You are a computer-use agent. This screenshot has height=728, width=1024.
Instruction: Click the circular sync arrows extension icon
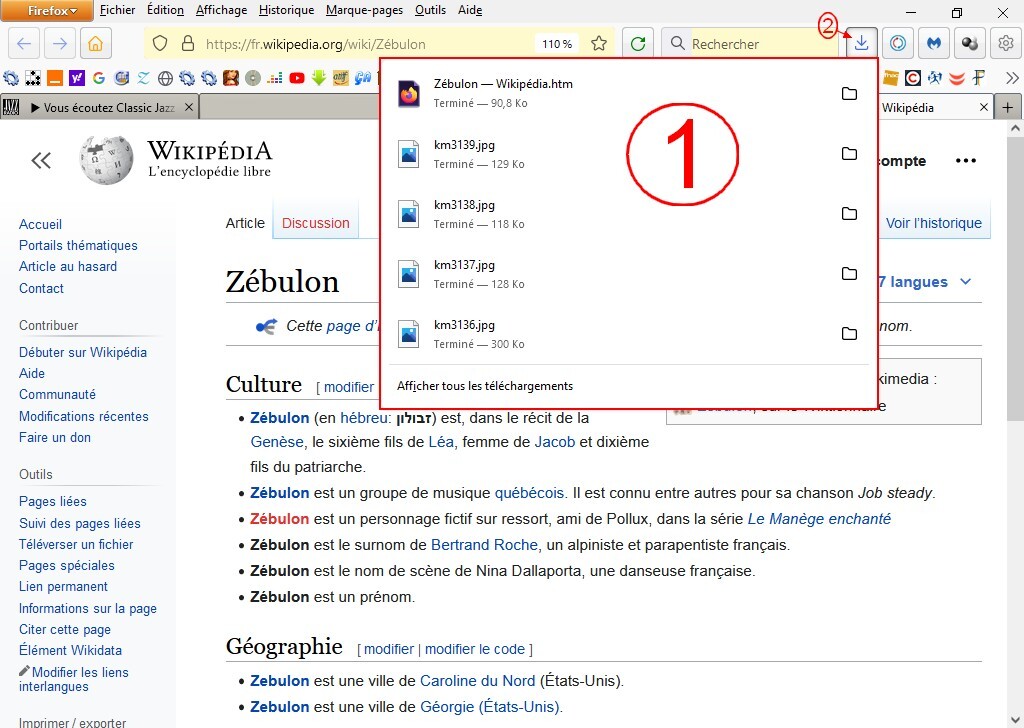[x=898, y=43]
